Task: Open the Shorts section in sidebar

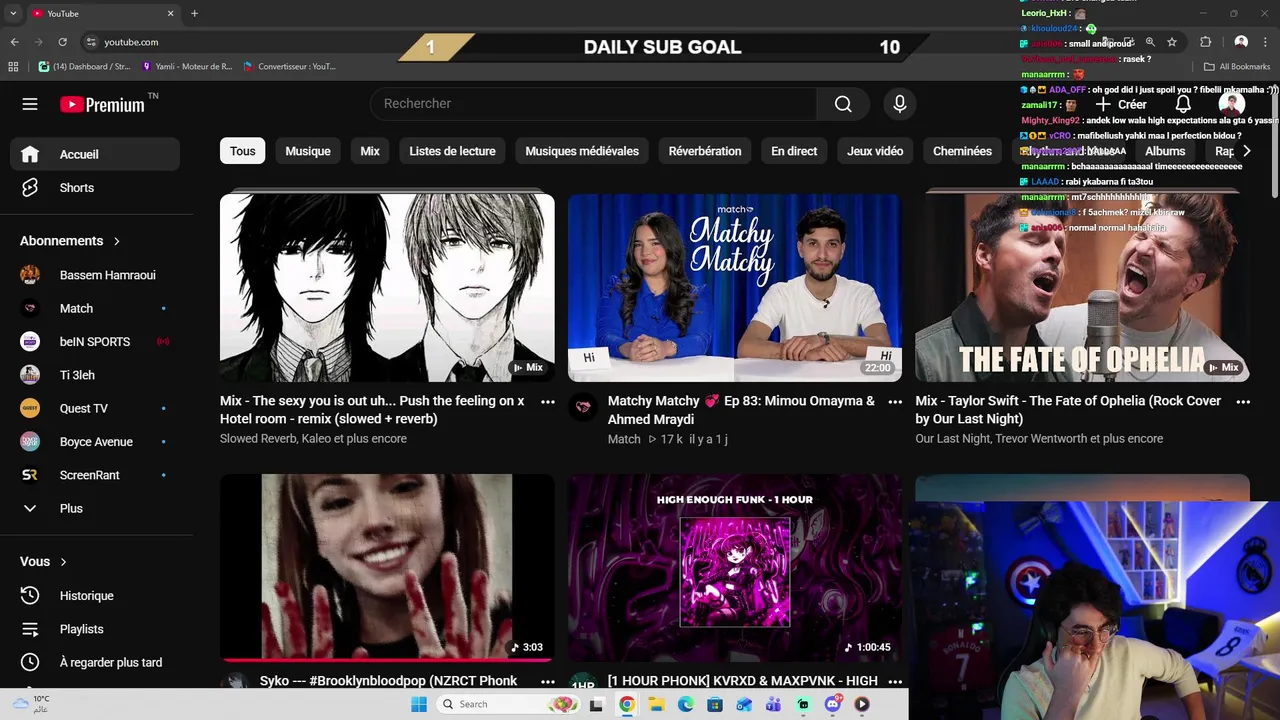Action: 95,188
